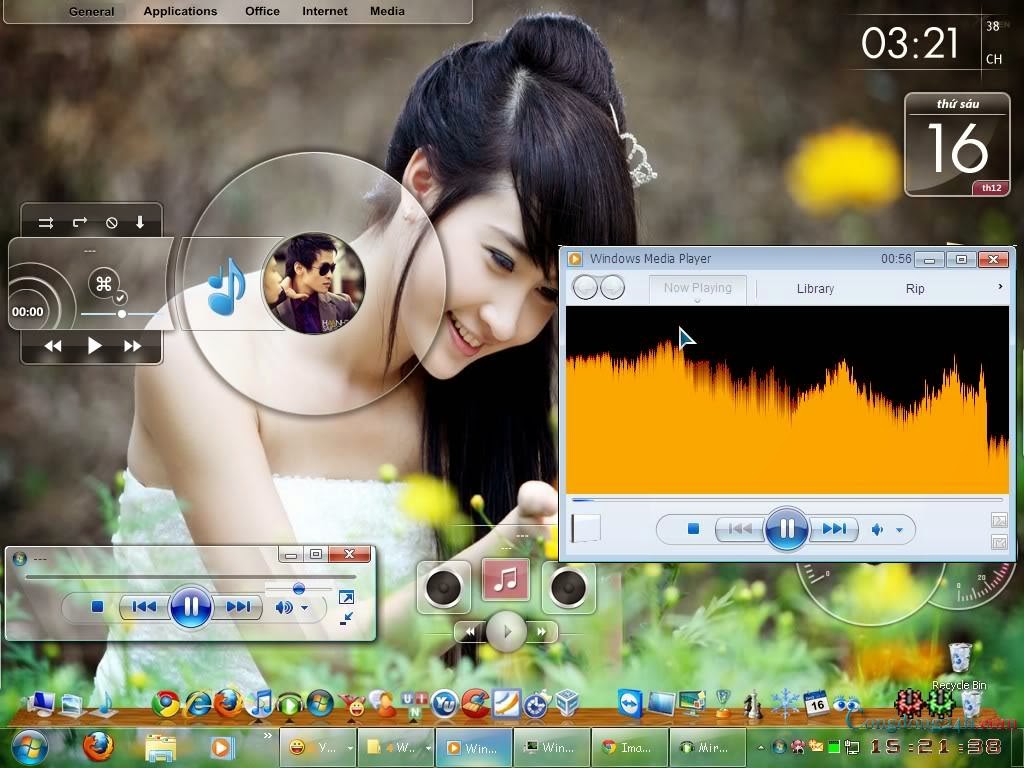Open the Media menu on the top launcher
1024x768 pixels.
tap(387, 11)
